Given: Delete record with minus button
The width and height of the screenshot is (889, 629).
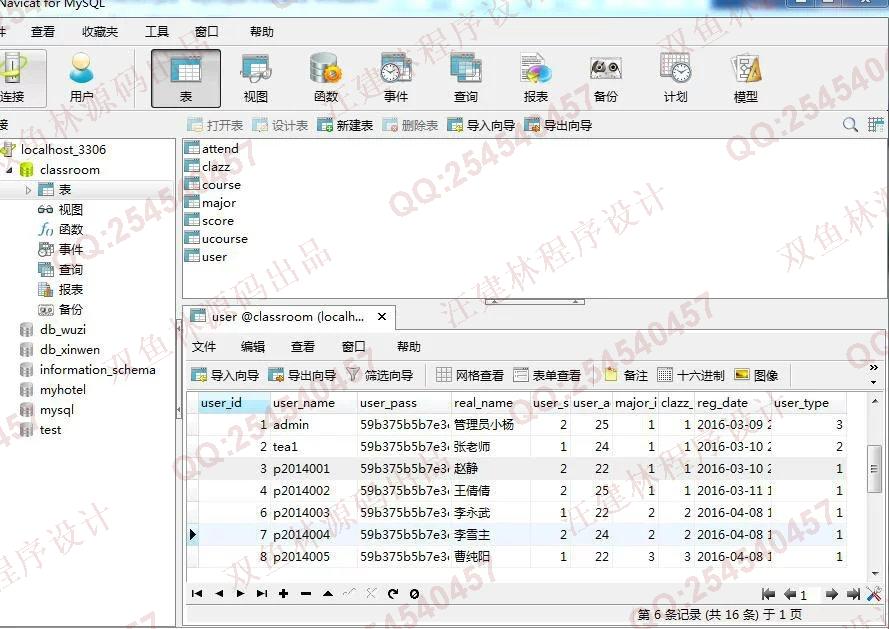Looking at the screenshot, I should coord(306,593).
